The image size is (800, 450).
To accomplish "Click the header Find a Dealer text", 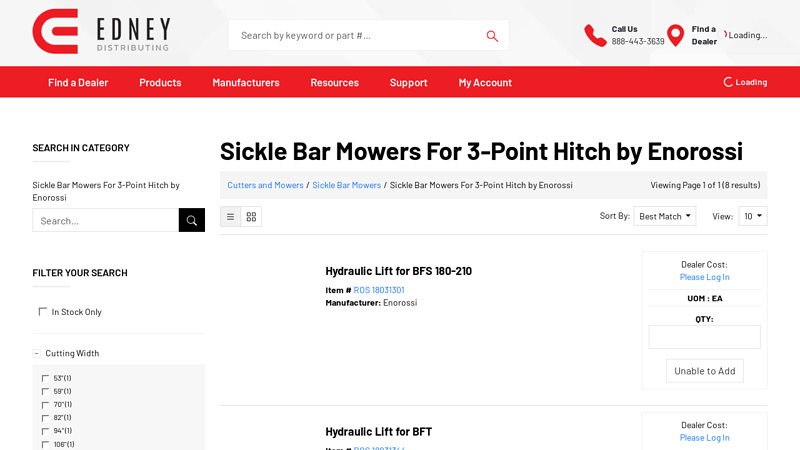I will pos(704,35).
